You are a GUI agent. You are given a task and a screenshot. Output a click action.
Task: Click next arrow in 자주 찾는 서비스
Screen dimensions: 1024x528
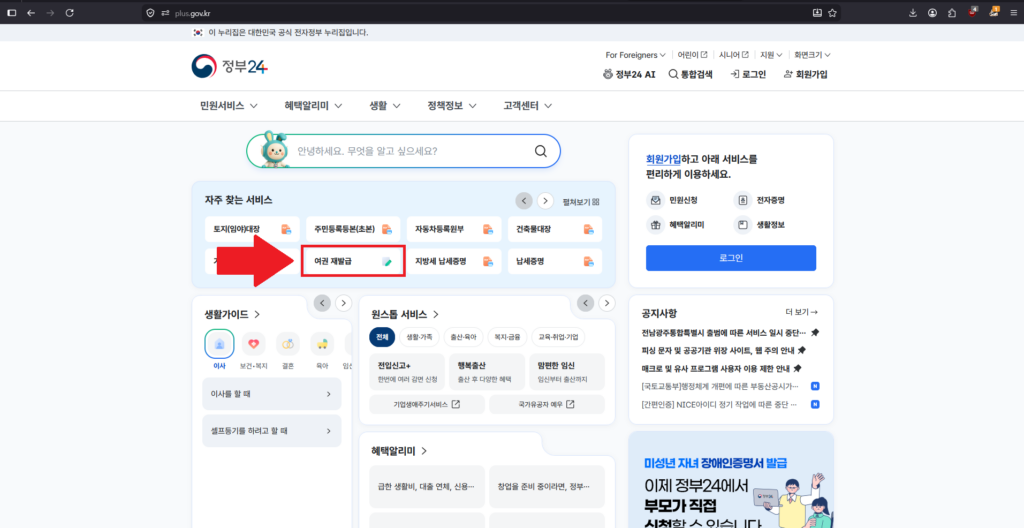[x=545, y=201]
